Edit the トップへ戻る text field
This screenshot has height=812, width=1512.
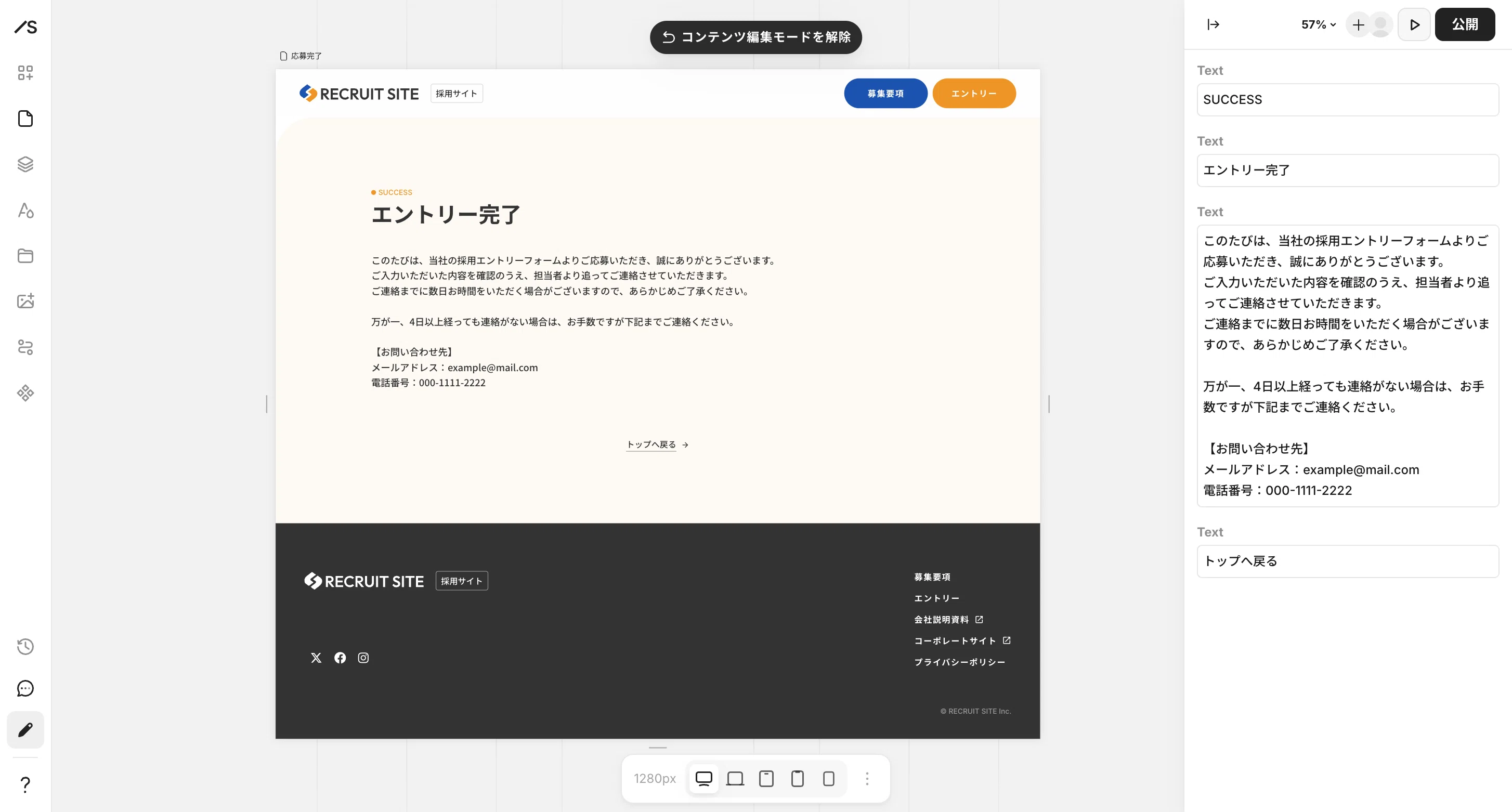tap(1348, 561)
